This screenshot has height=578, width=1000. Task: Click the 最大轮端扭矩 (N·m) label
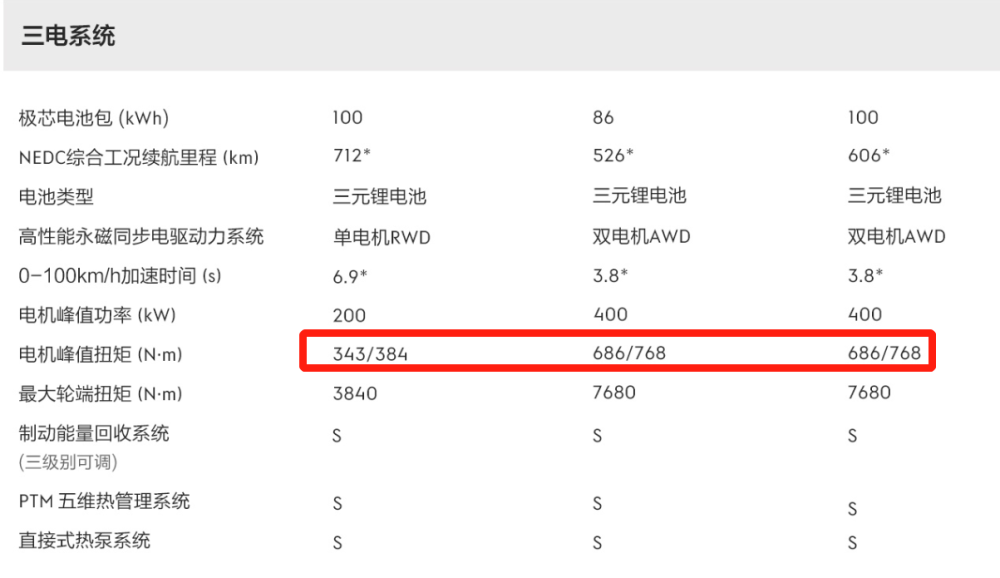(x=101, y=394)
